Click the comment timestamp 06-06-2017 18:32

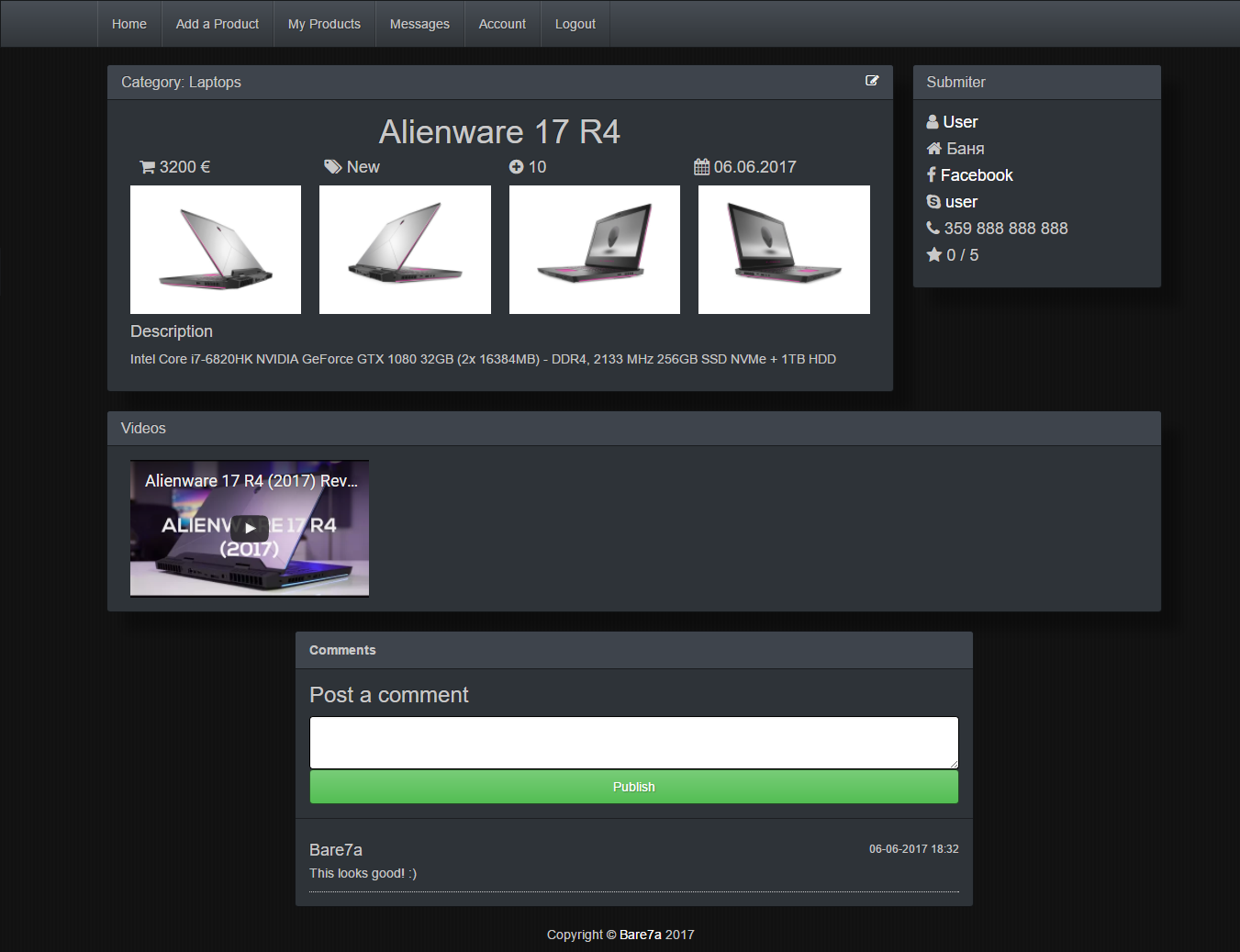pos(914,849)
